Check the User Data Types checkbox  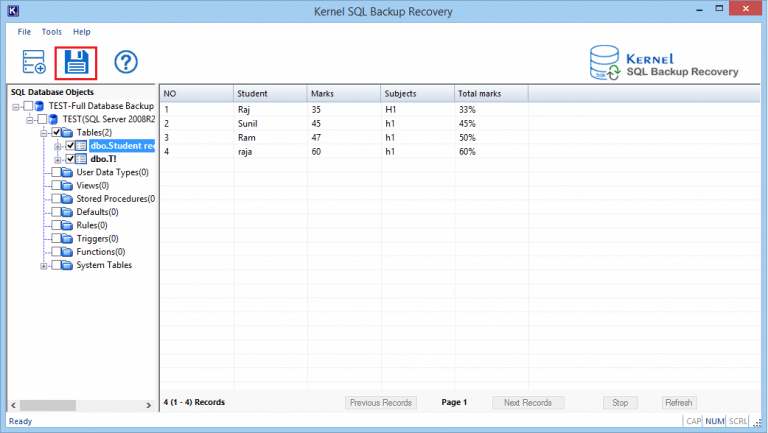[x=55, y=173]
